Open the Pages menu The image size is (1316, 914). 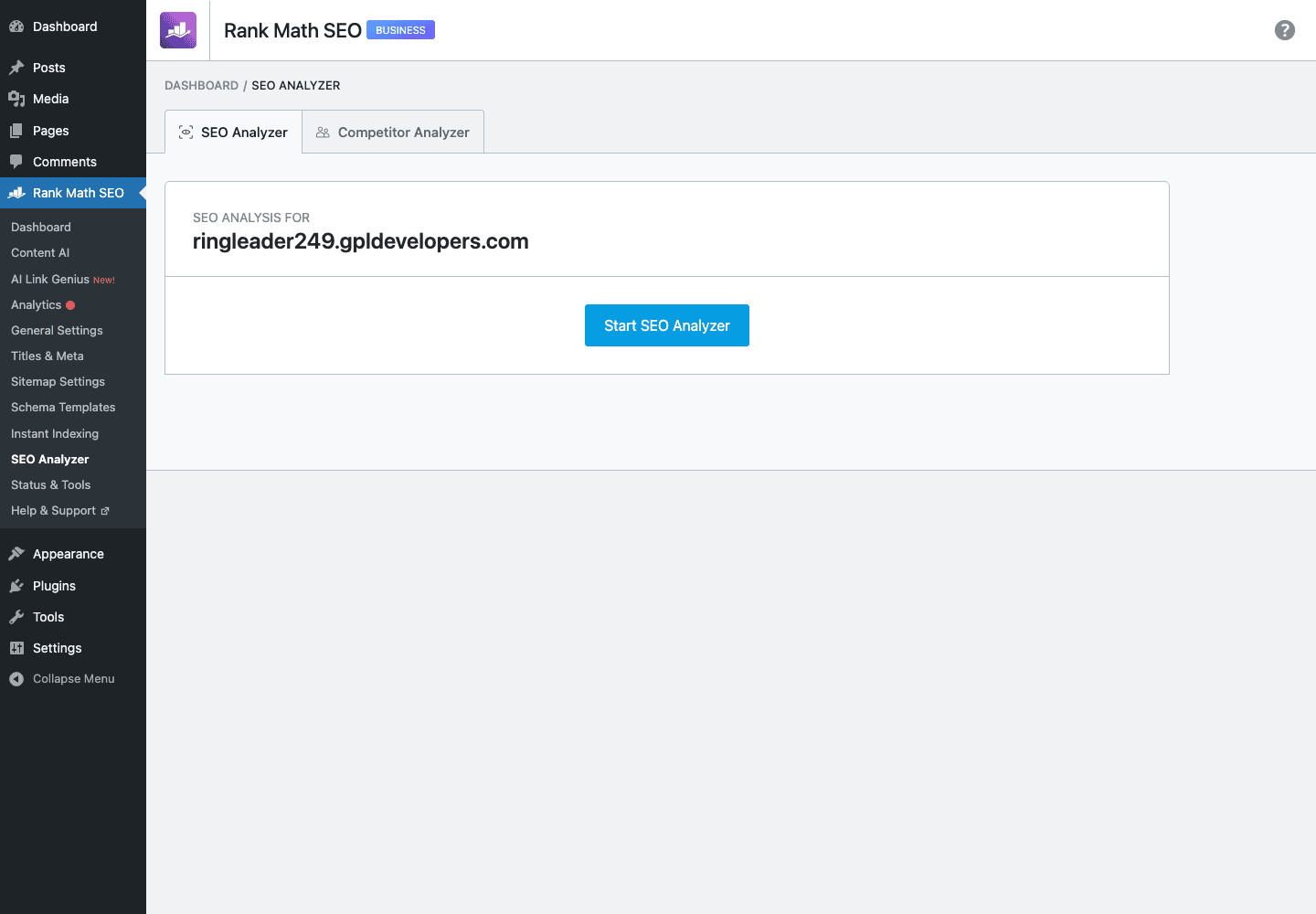coord(73,131)
